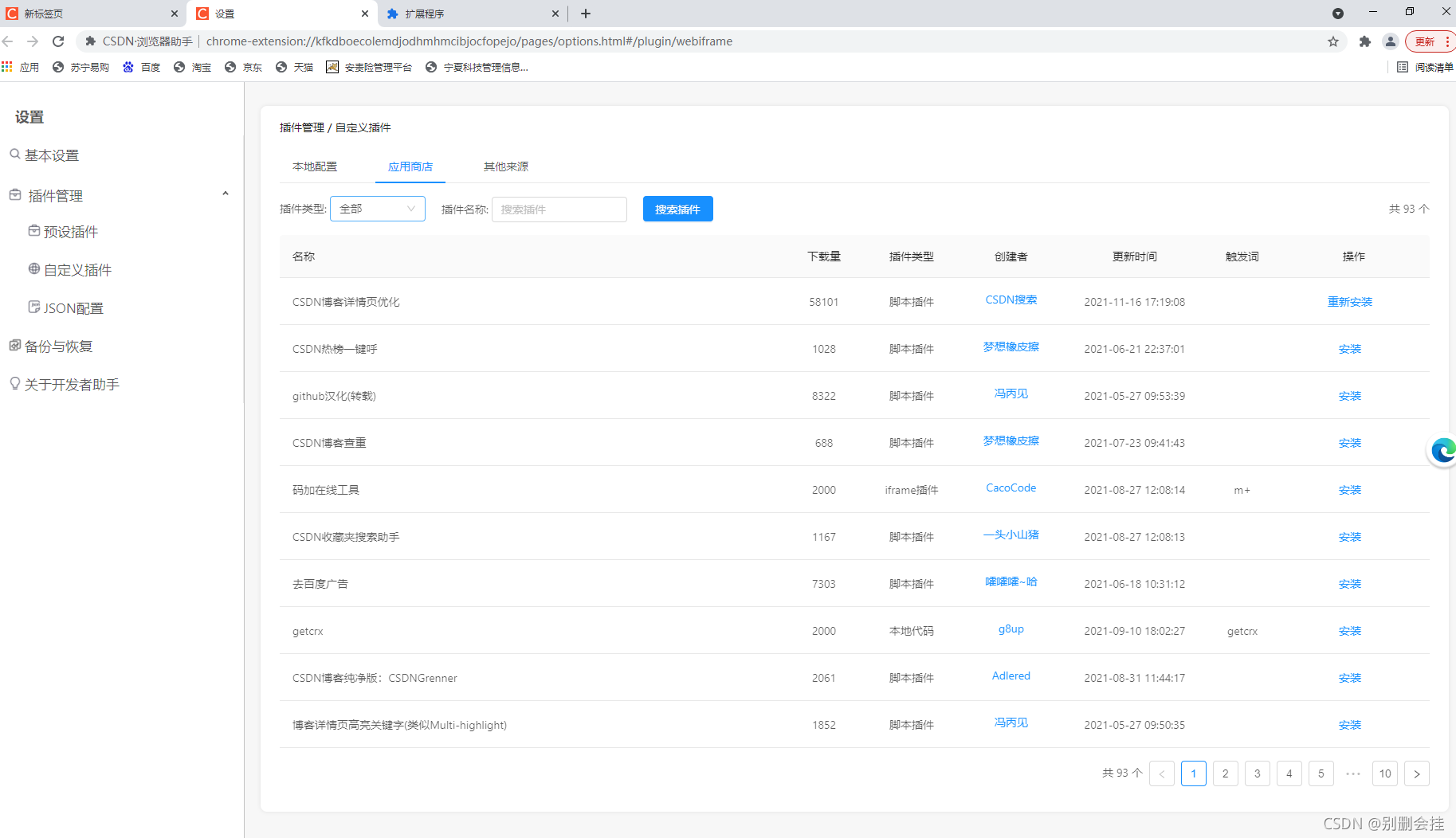Open a new tab with plus icon
1456x838 pixels.
pos(586,14)
